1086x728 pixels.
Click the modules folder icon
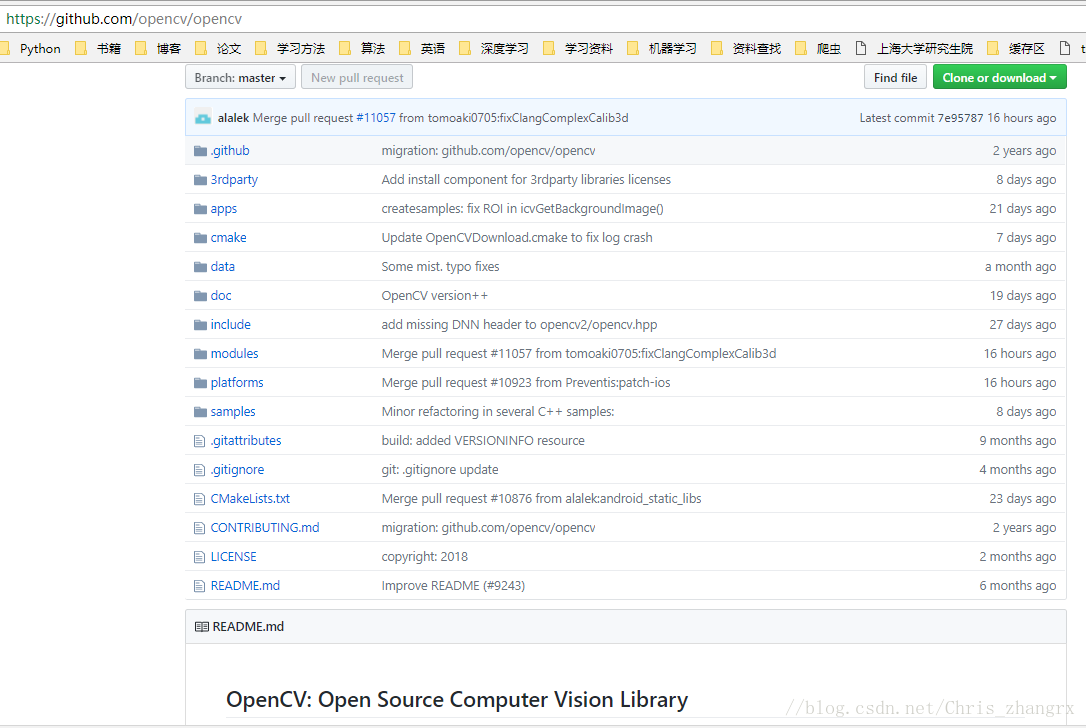pos(200,354)
